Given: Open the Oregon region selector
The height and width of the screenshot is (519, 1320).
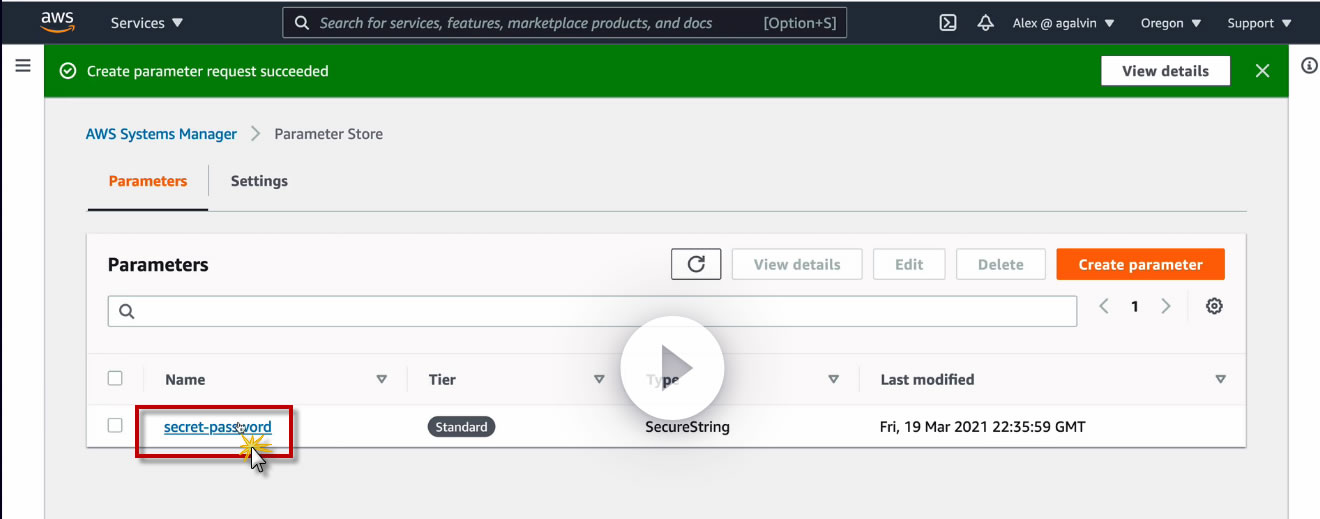Looking at the screenshot, I should (1171, 22).
